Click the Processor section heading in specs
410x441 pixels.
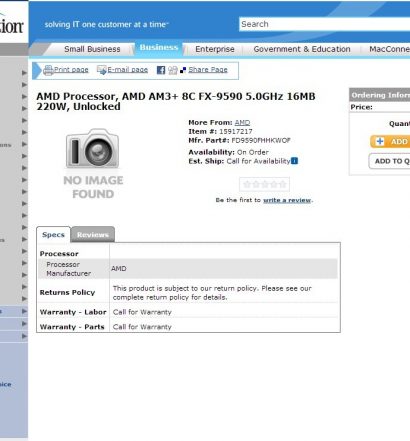point(59,254)
